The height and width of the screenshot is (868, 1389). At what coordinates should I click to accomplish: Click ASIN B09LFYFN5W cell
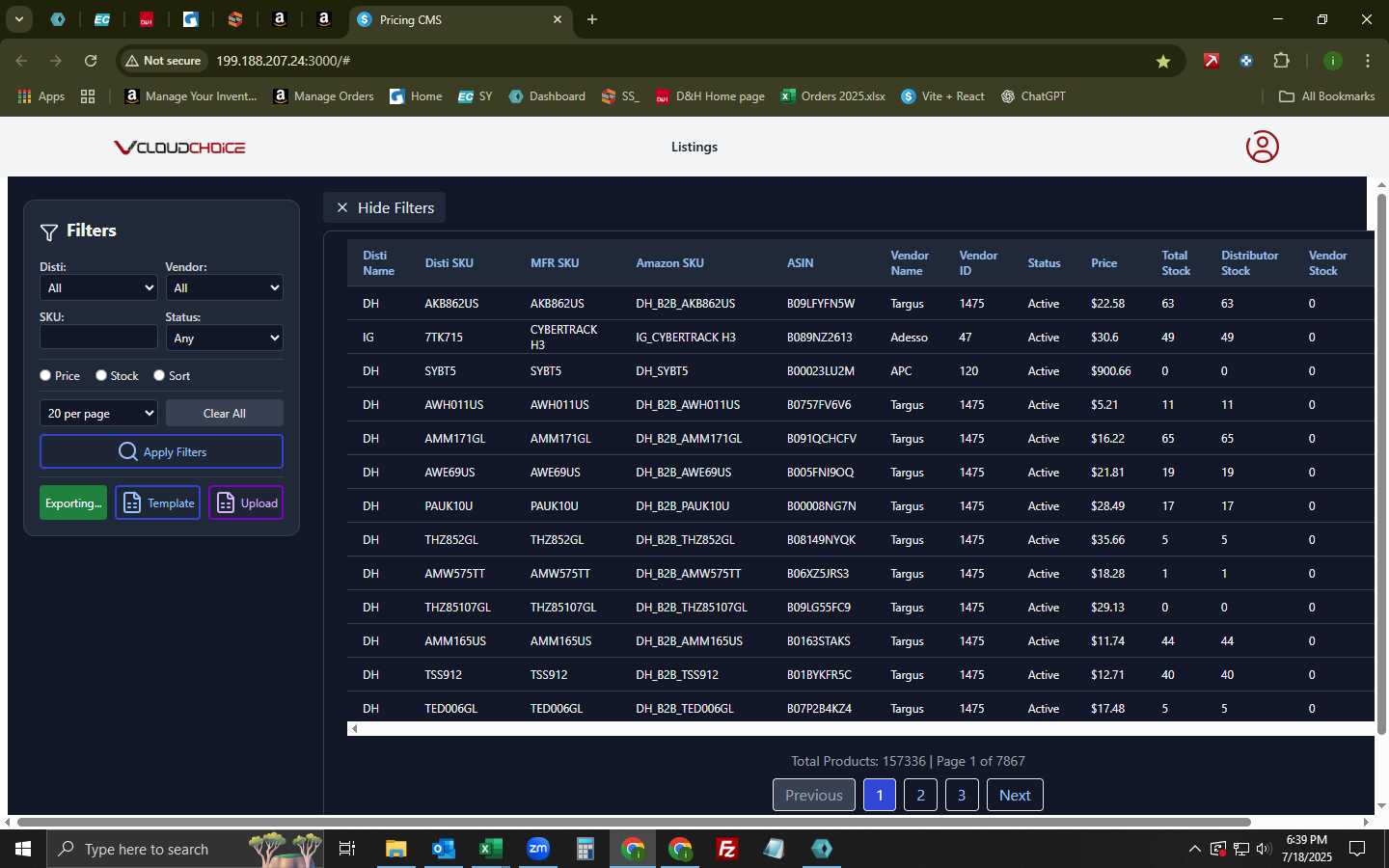(x=821, y=304)
